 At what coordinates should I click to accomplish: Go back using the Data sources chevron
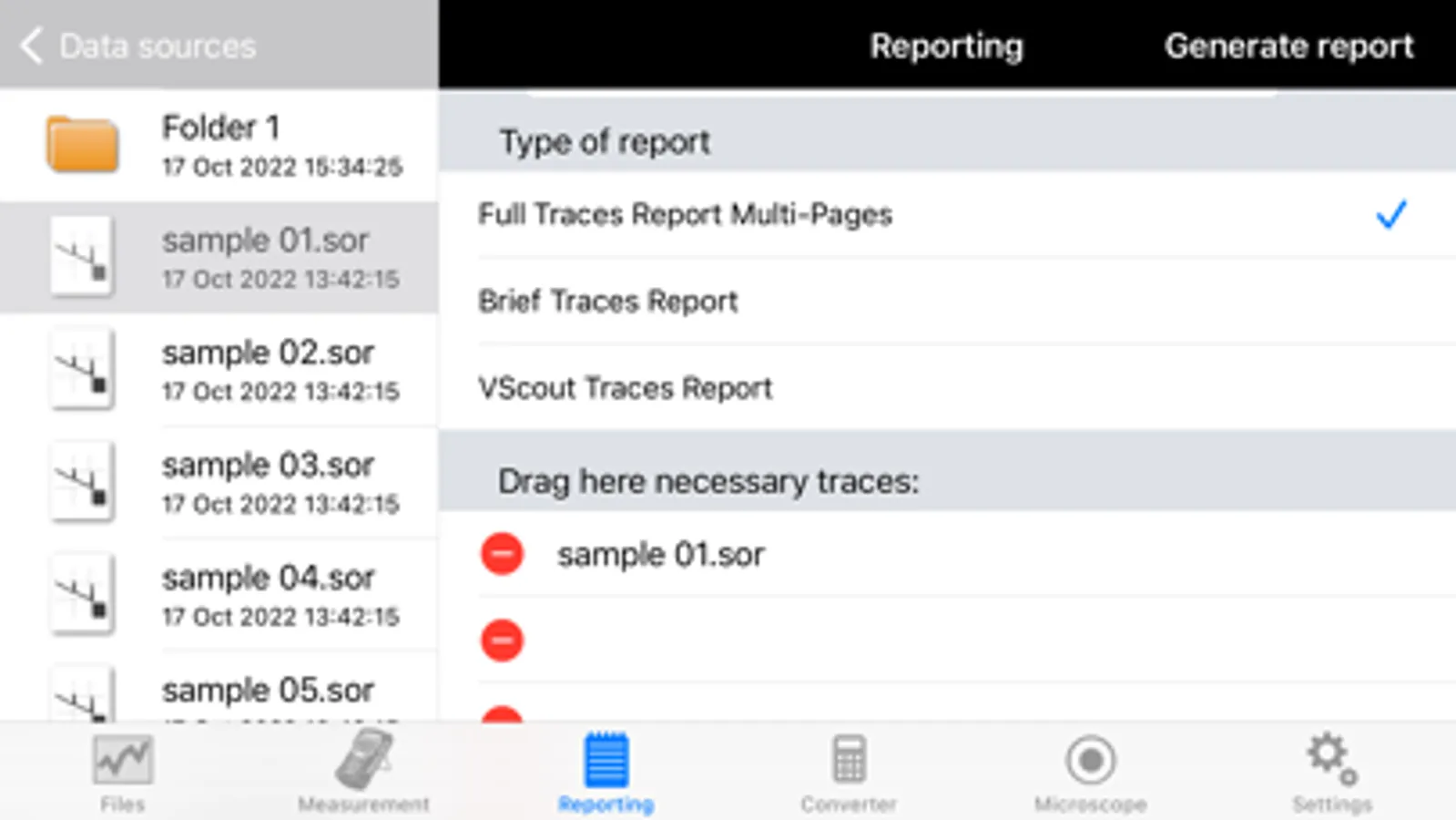point(32,46)
